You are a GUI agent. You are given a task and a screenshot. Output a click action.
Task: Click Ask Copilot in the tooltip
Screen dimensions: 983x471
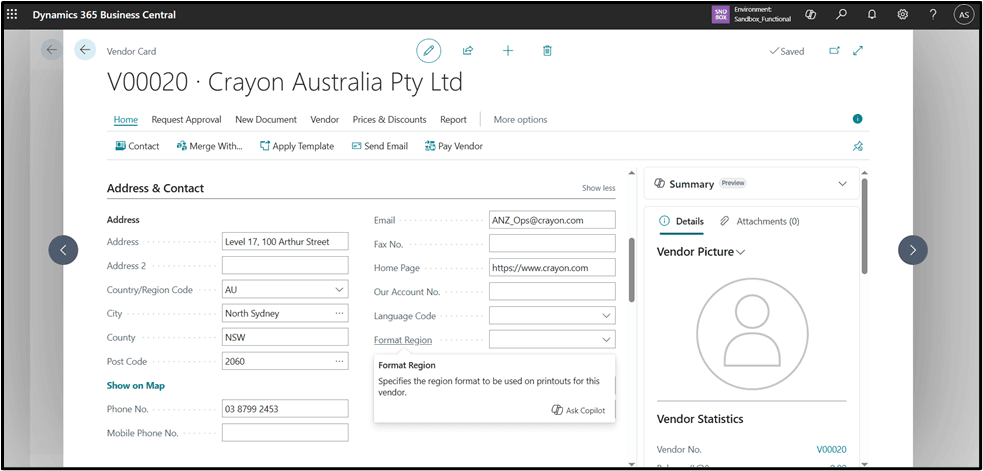[x=578, y=411]
